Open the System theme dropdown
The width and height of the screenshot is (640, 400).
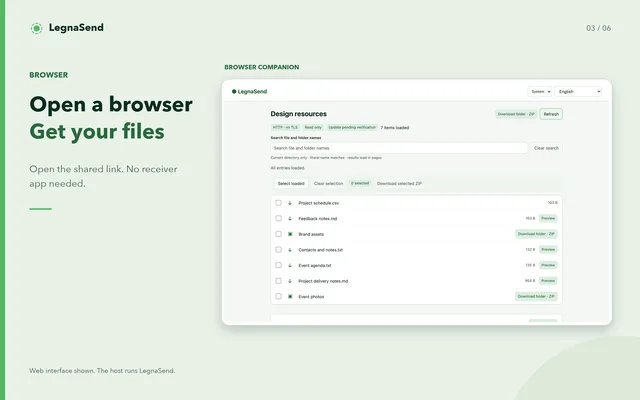point(540,91)
